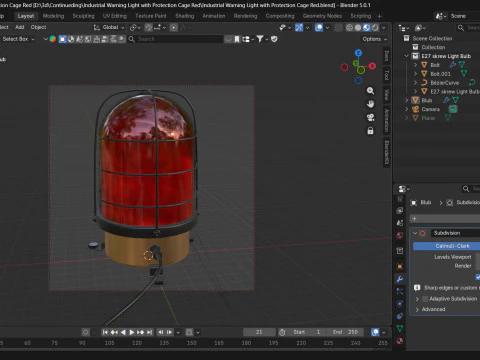Expand the Camera object in outliner

[x=406, y=109]
